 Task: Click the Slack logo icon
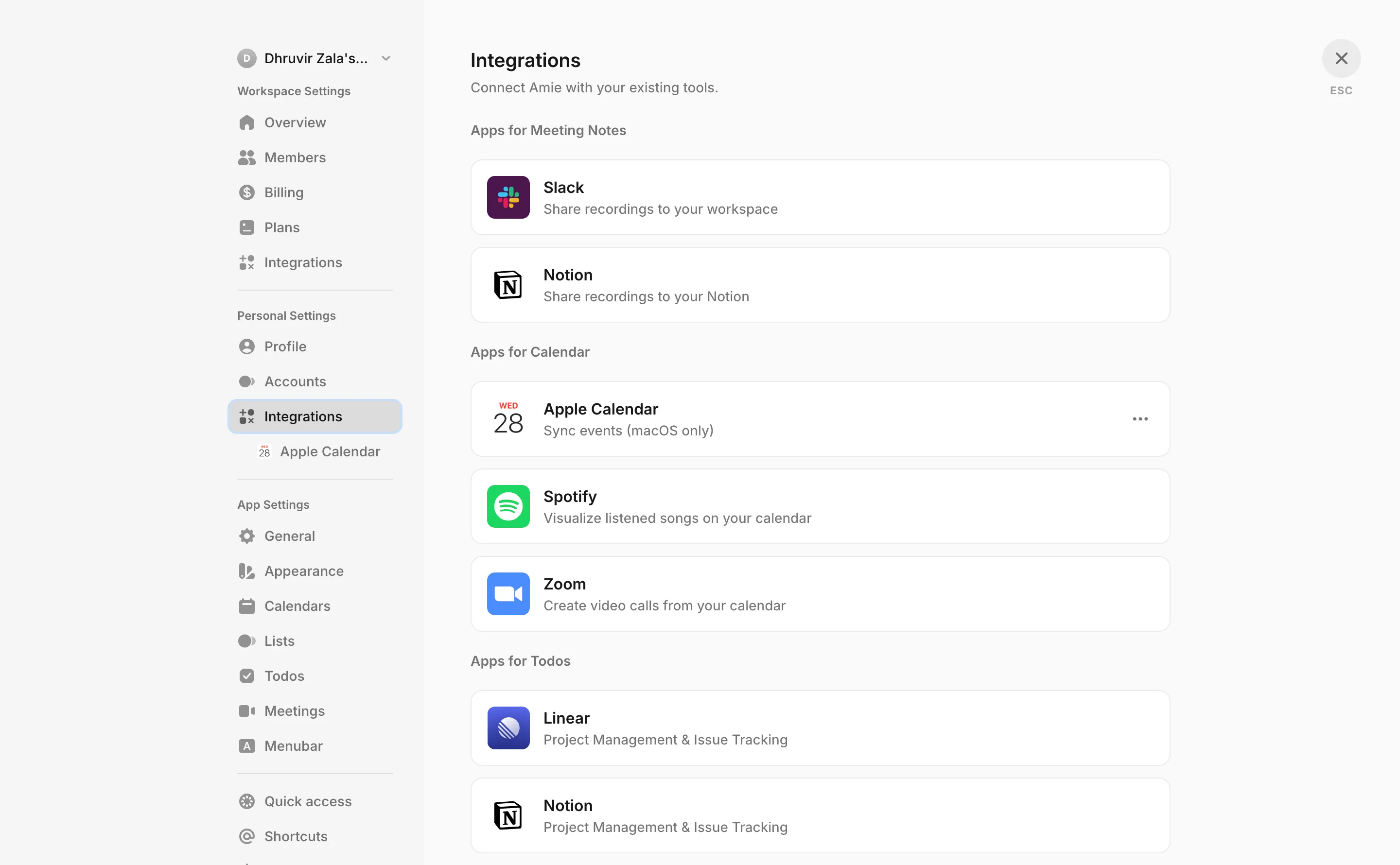[x=508, y=197]
